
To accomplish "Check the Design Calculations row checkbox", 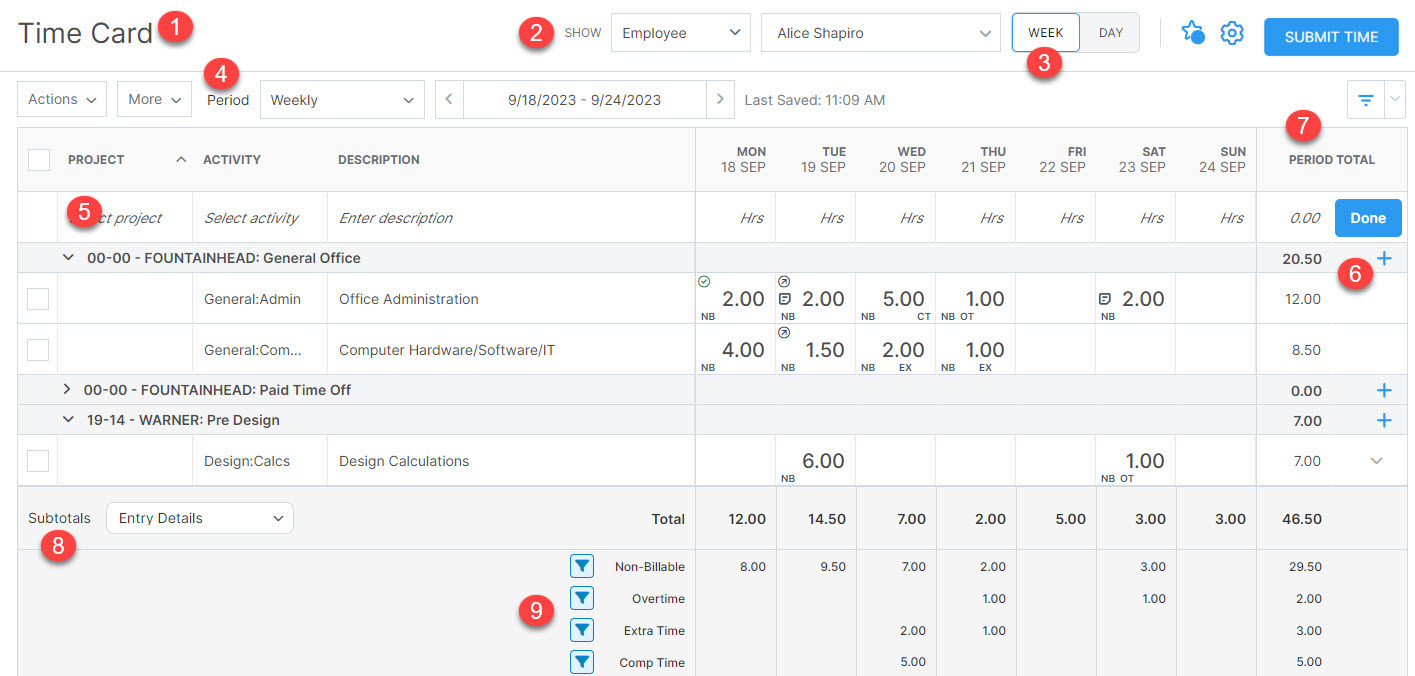I will point(38,461).
